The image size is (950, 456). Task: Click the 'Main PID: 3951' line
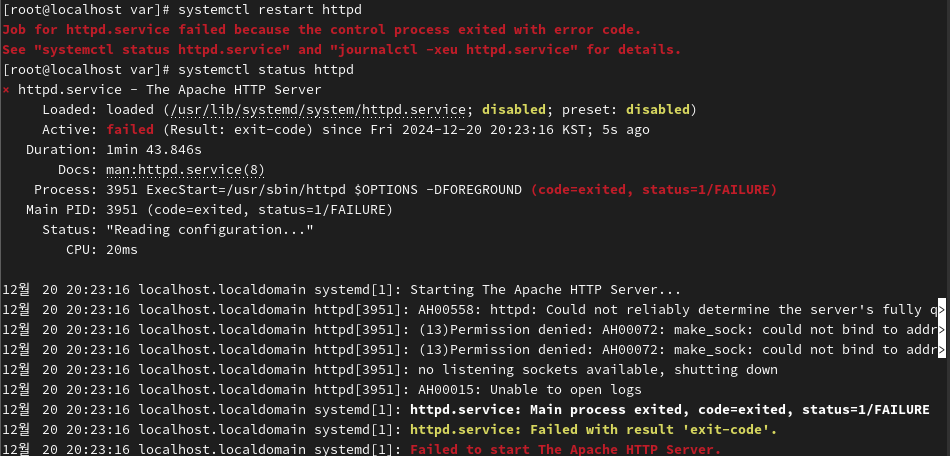coord(209,210)
